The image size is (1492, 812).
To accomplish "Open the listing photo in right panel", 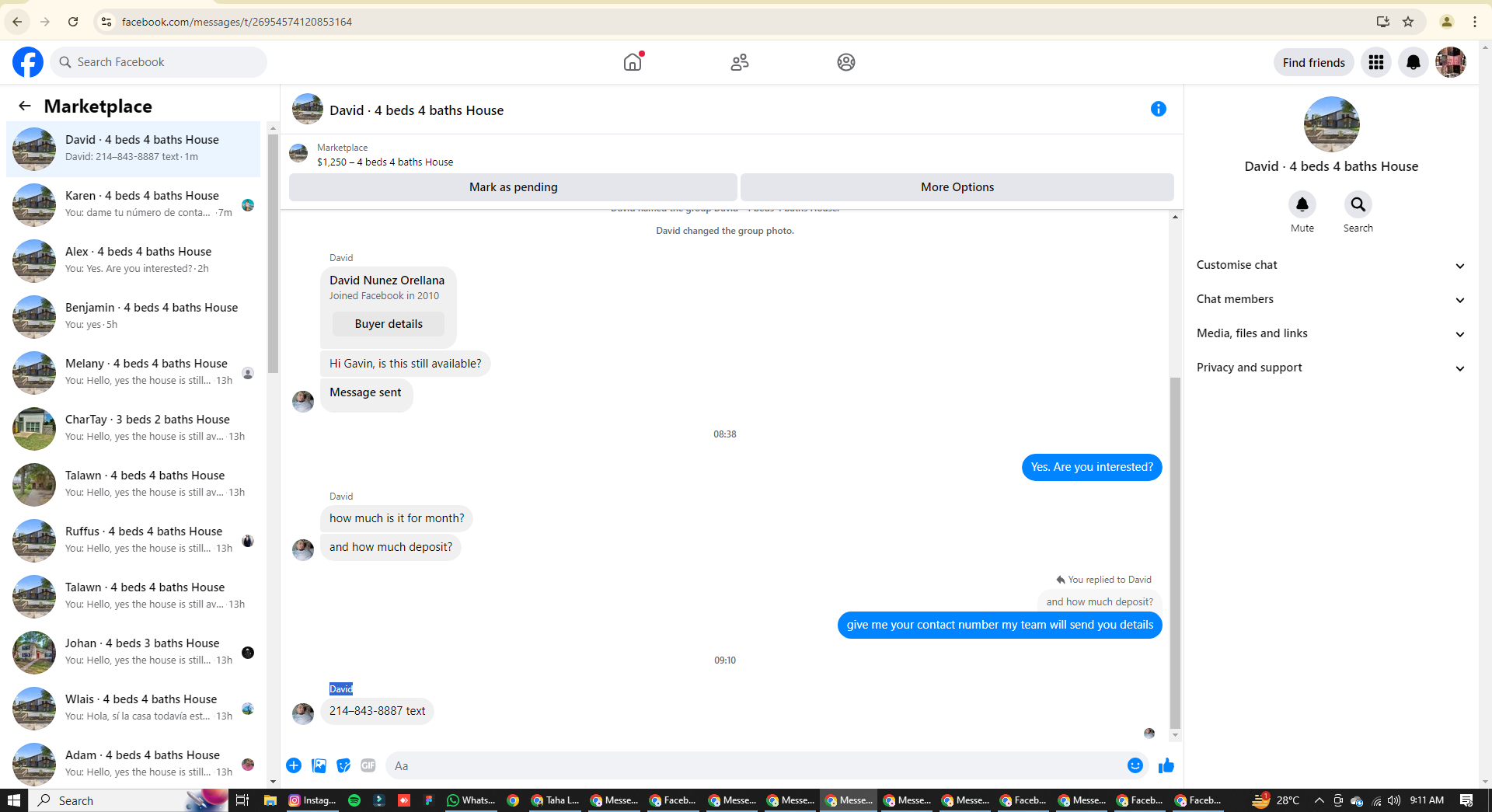I will pyautogui.click(x=1331, y=124).
